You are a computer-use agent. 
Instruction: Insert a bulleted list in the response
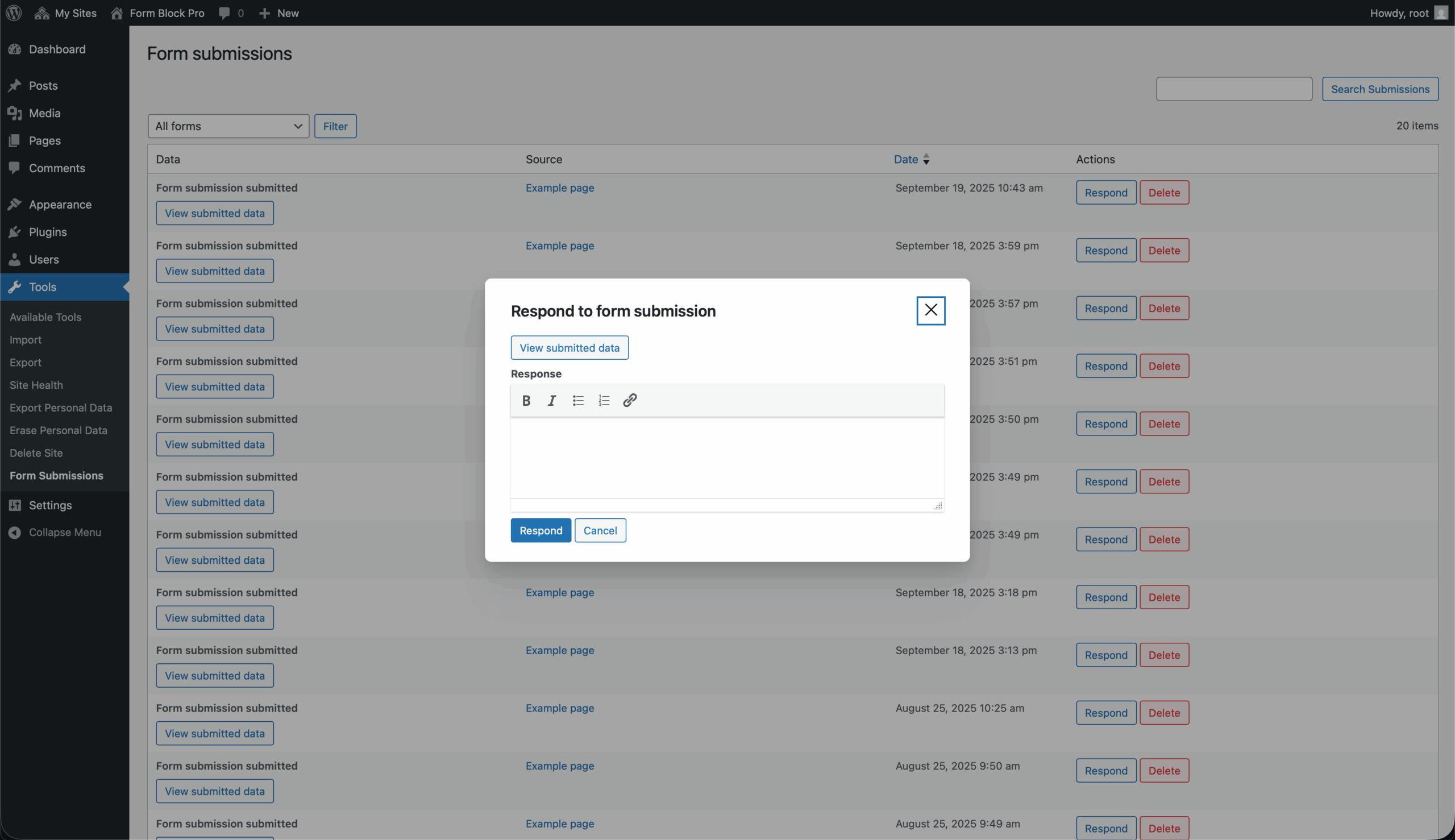pyautogui.click(x=577, y=400)
